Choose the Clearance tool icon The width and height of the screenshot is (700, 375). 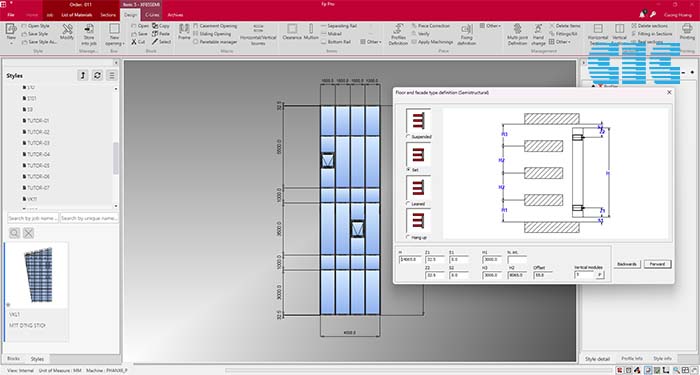pyautogui.click(x=292, y=29)
